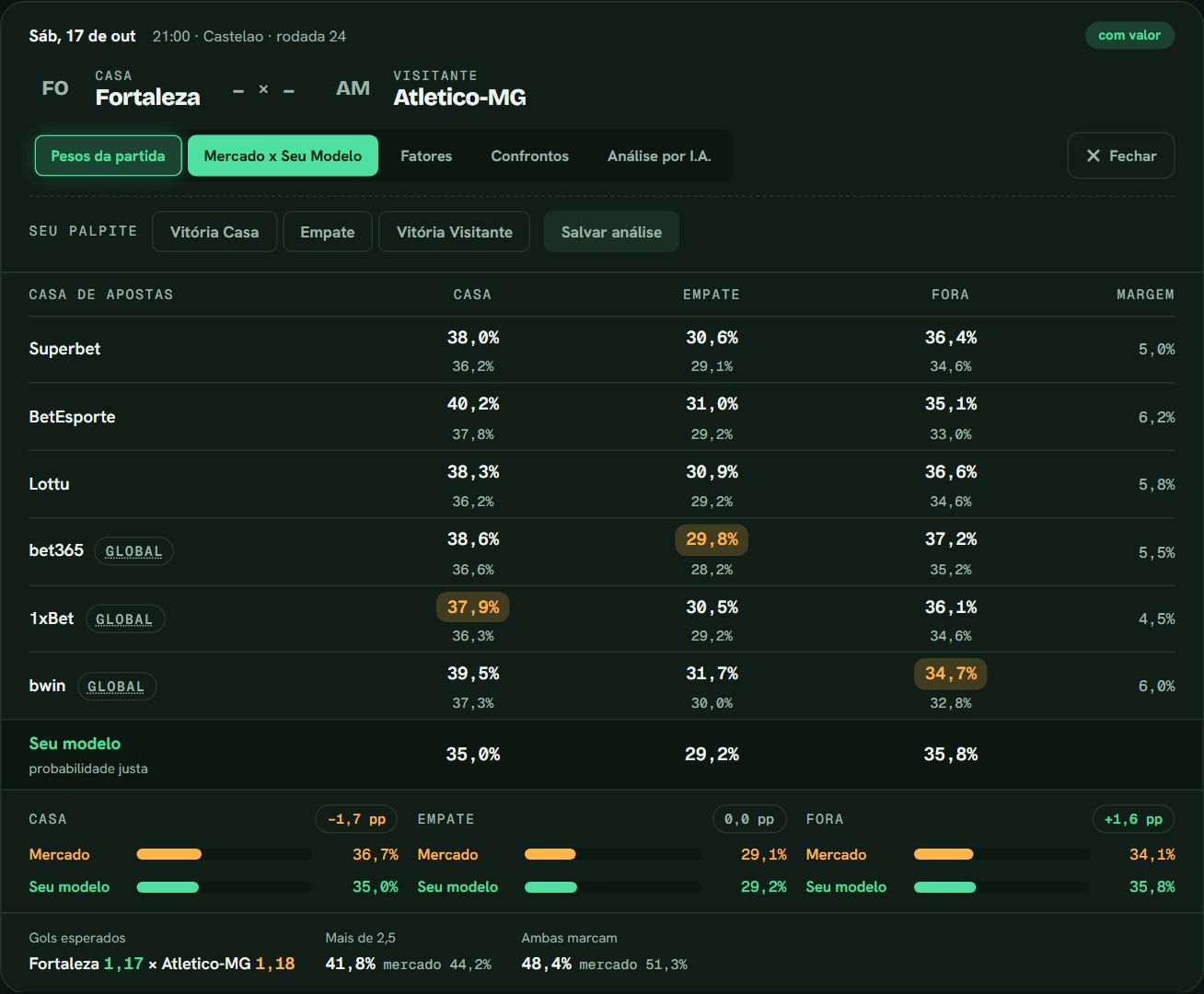Click the GLOBAL tag next to bet365
This screenshot has width=1204, height=994.
[x=133, y=551]
